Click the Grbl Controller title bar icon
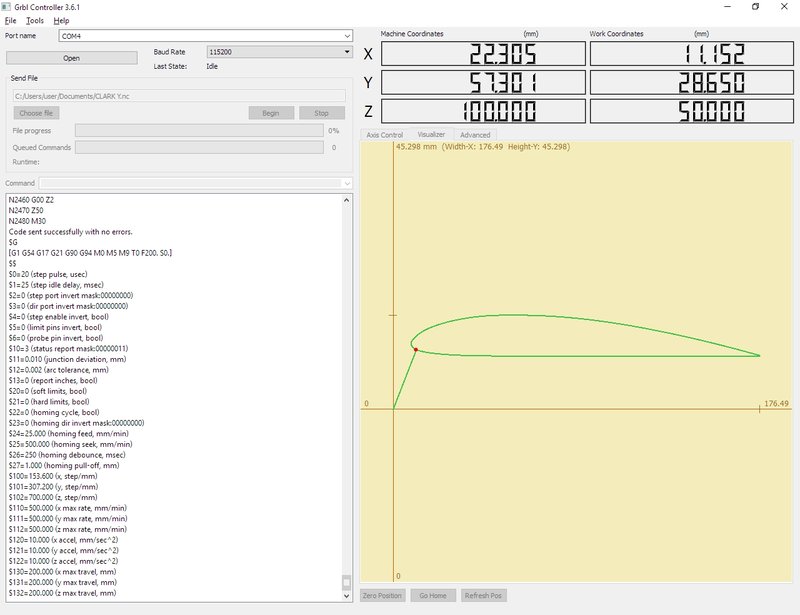Screen dimensions: 800x615 (x=6, y=7)
